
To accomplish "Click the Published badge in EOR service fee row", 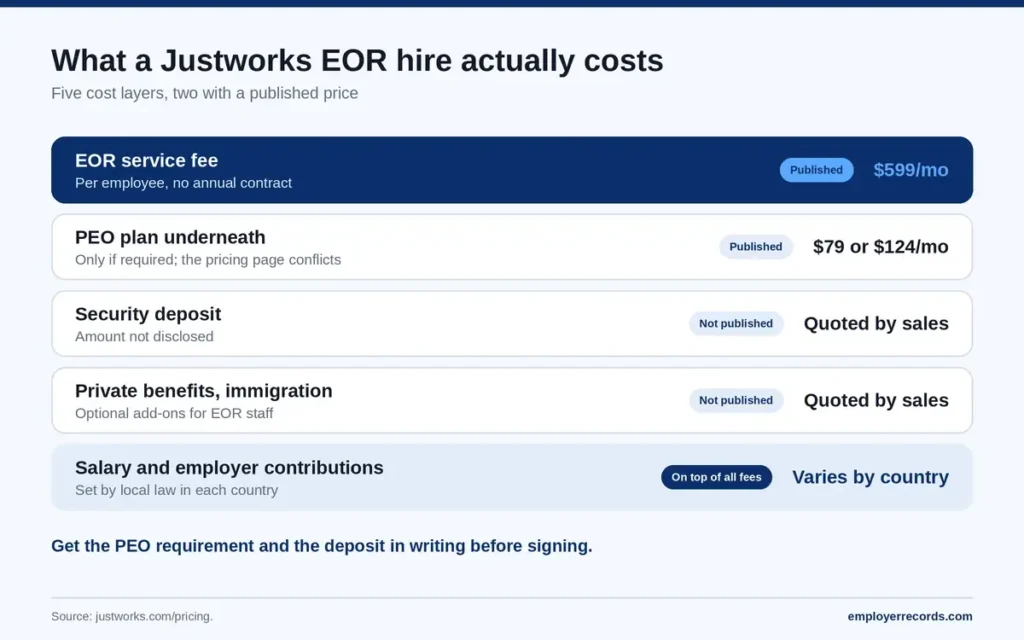I will pyautogui.click(x=816, y=170).
